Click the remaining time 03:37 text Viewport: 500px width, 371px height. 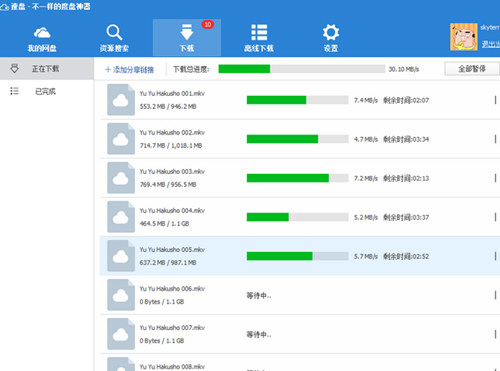coord(406,217)
